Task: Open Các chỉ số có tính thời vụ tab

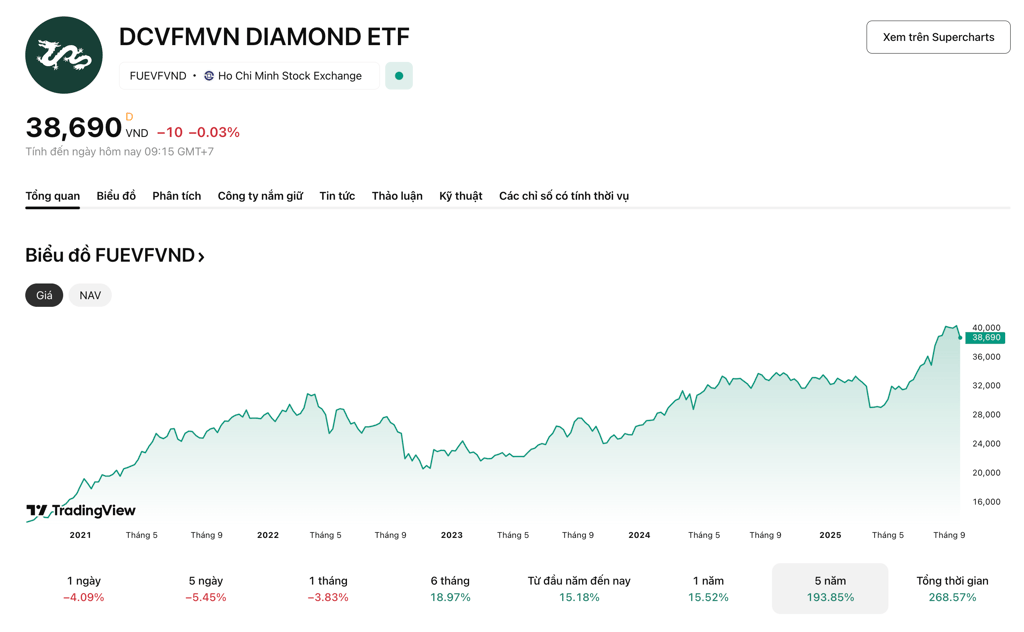Action: pos(563,196)
